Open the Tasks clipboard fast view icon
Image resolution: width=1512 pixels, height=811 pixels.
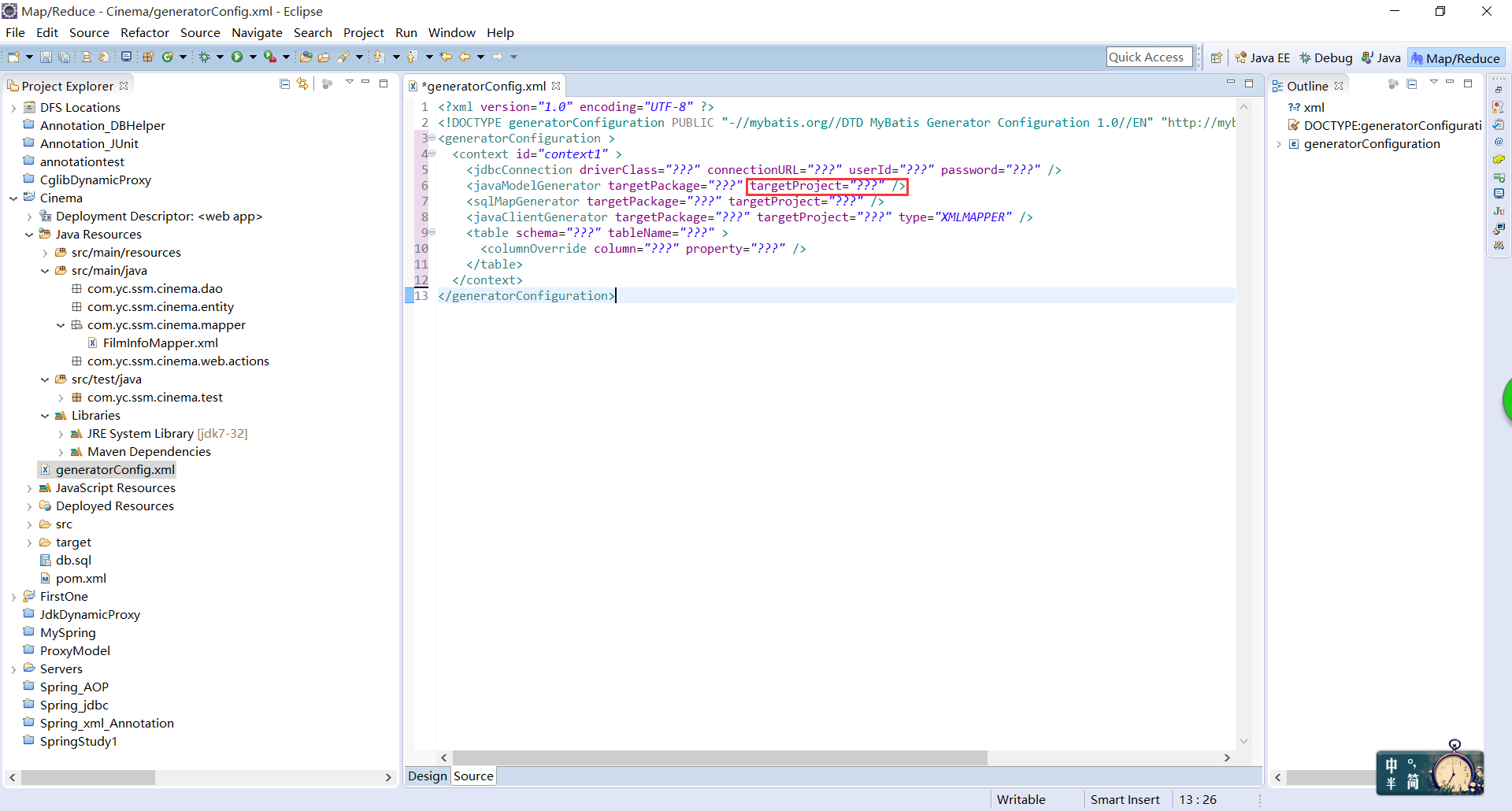[x=1499, y=124]
